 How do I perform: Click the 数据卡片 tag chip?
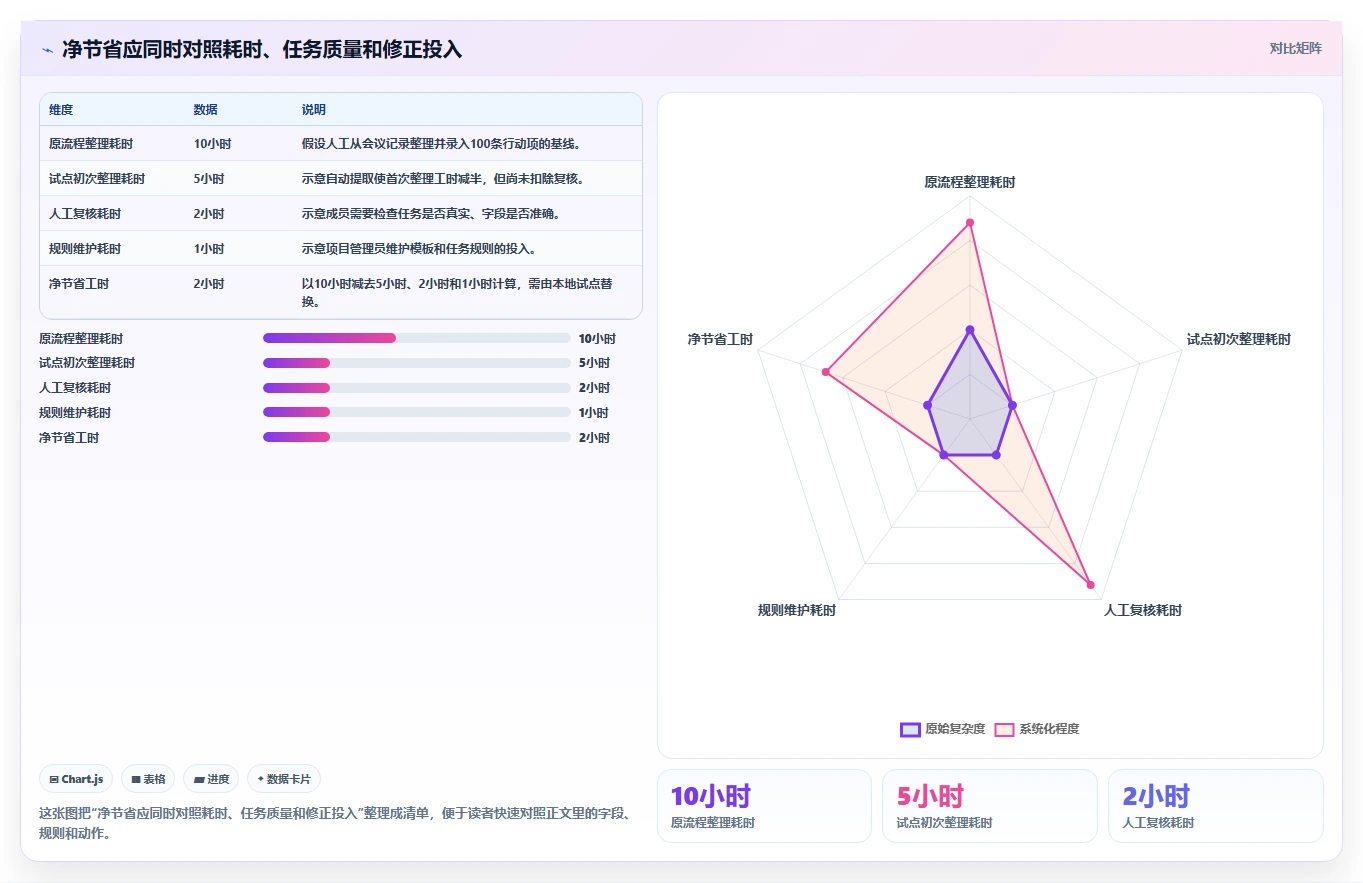(284, 779)
